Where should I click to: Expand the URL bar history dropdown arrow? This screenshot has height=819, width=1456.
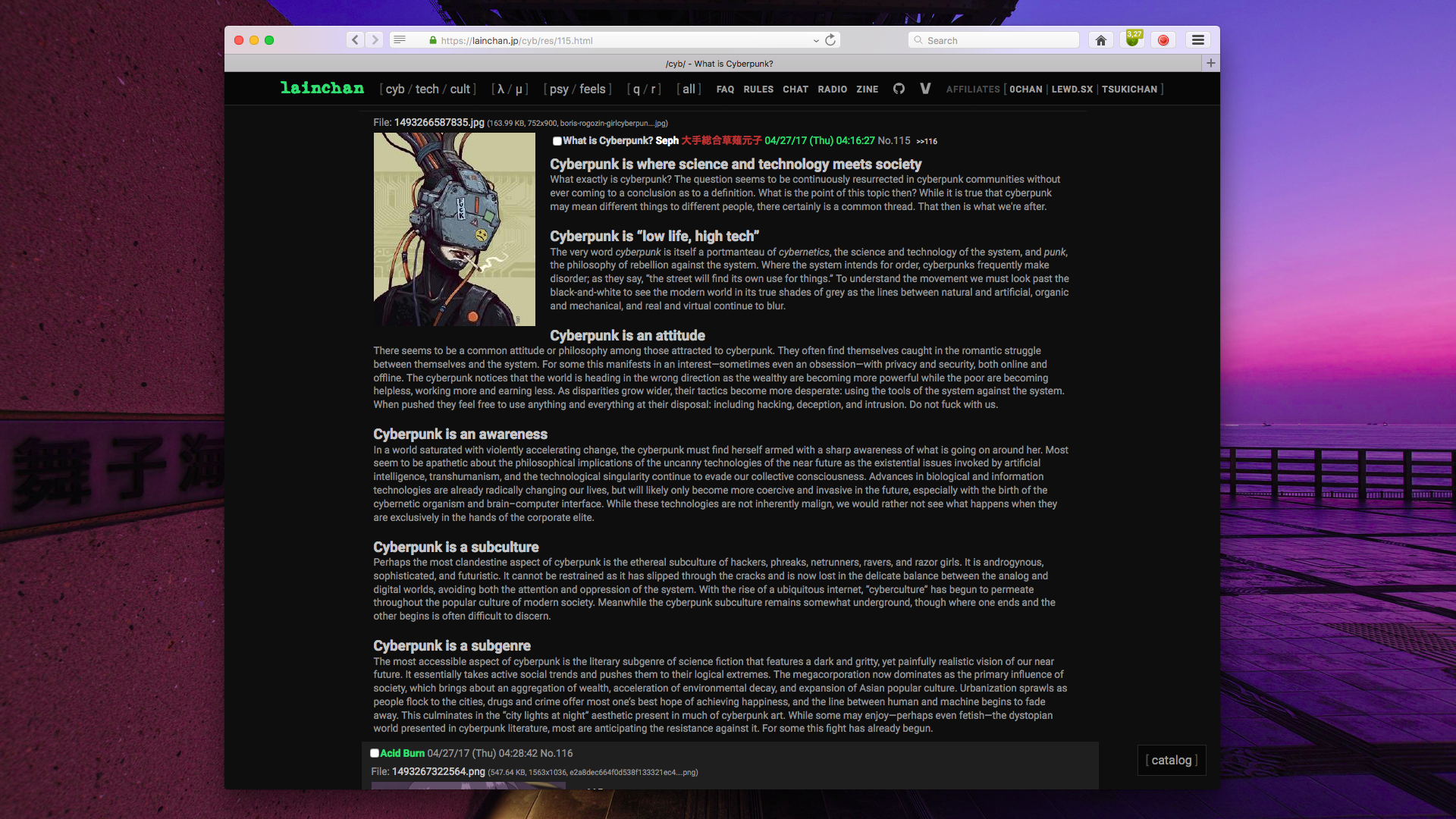[816, 41]
